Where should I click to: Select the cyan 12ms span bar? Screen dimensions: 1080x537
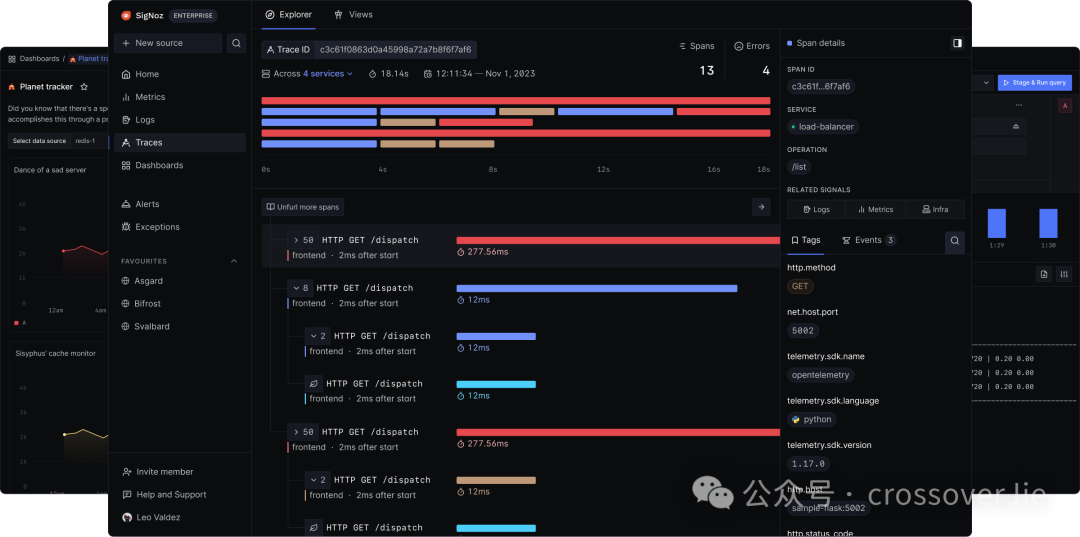496,384
